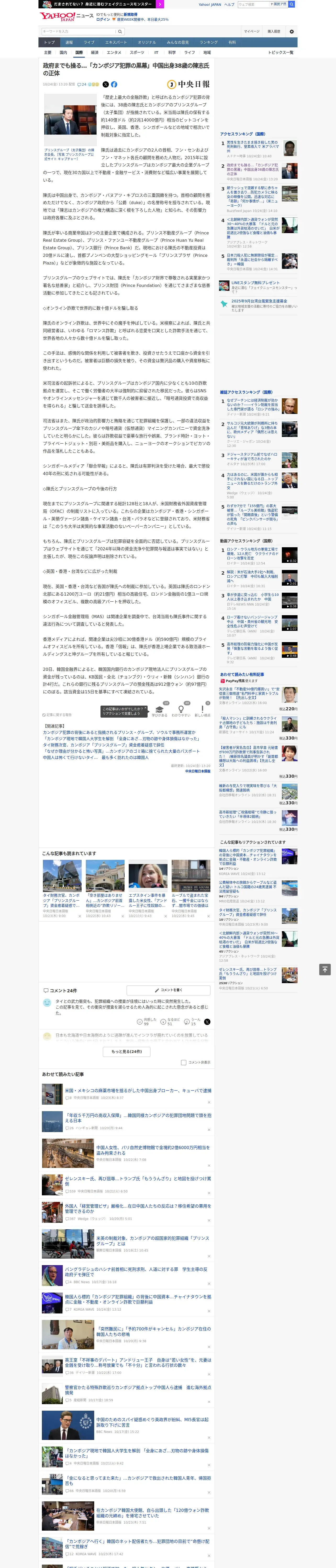
Task: Open the ライブ navigation tab
Action: (89, 43)
